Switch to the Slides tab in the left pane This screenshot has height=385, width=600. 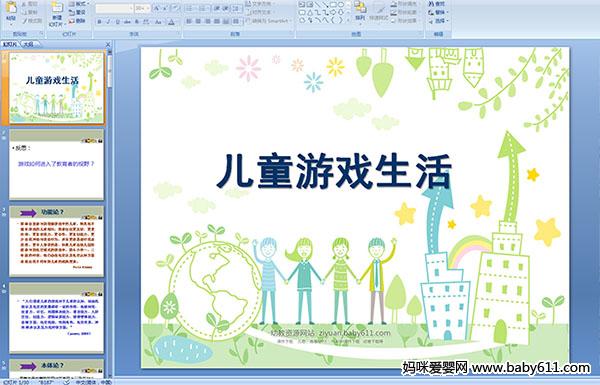pos(10,44)
